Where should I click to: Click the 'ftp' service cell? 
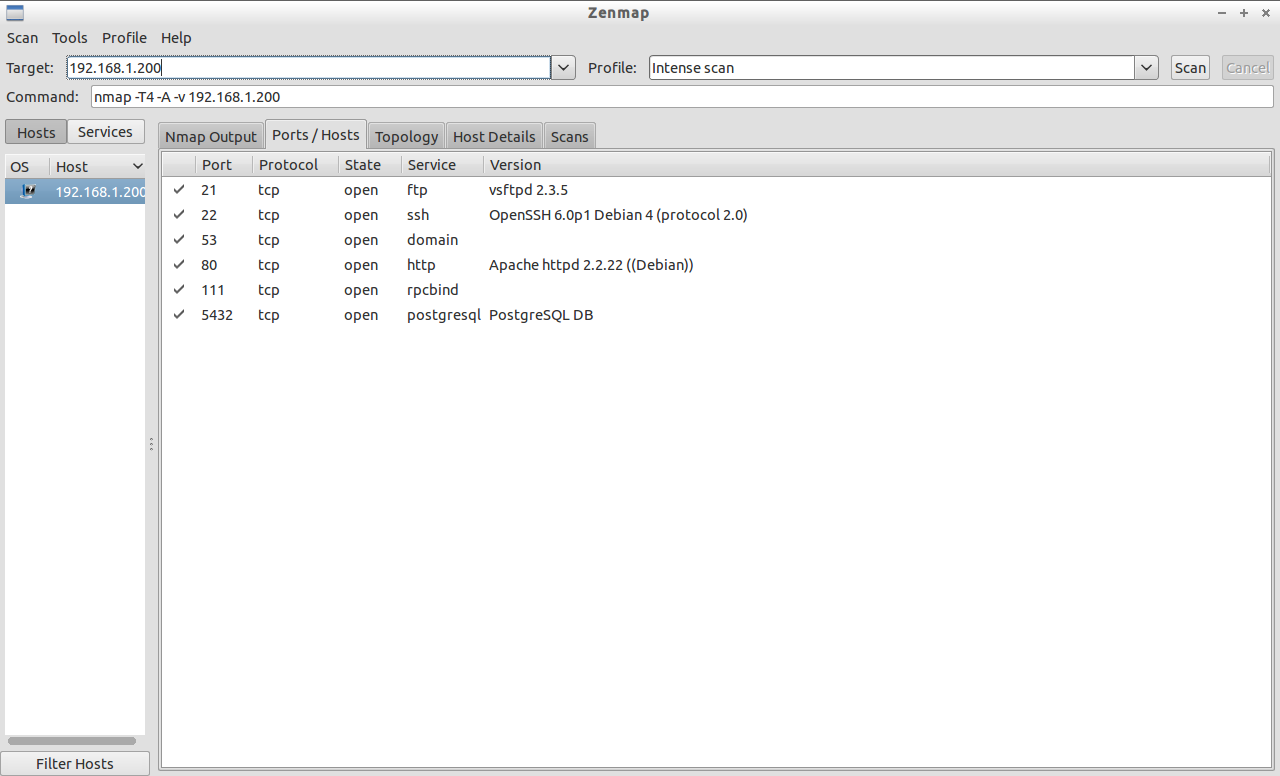(417, 189)
